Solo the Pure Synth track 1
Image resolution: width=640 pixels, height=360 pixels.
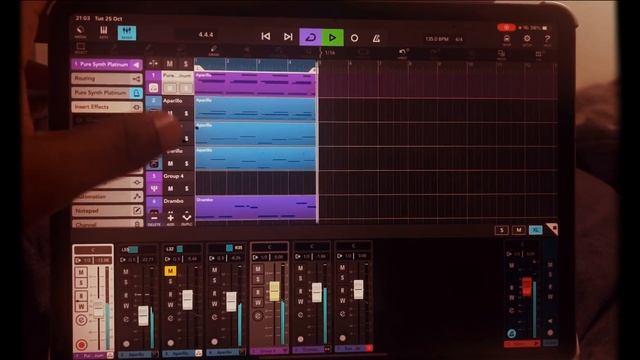pyautogui.click(x=186, y=88)
